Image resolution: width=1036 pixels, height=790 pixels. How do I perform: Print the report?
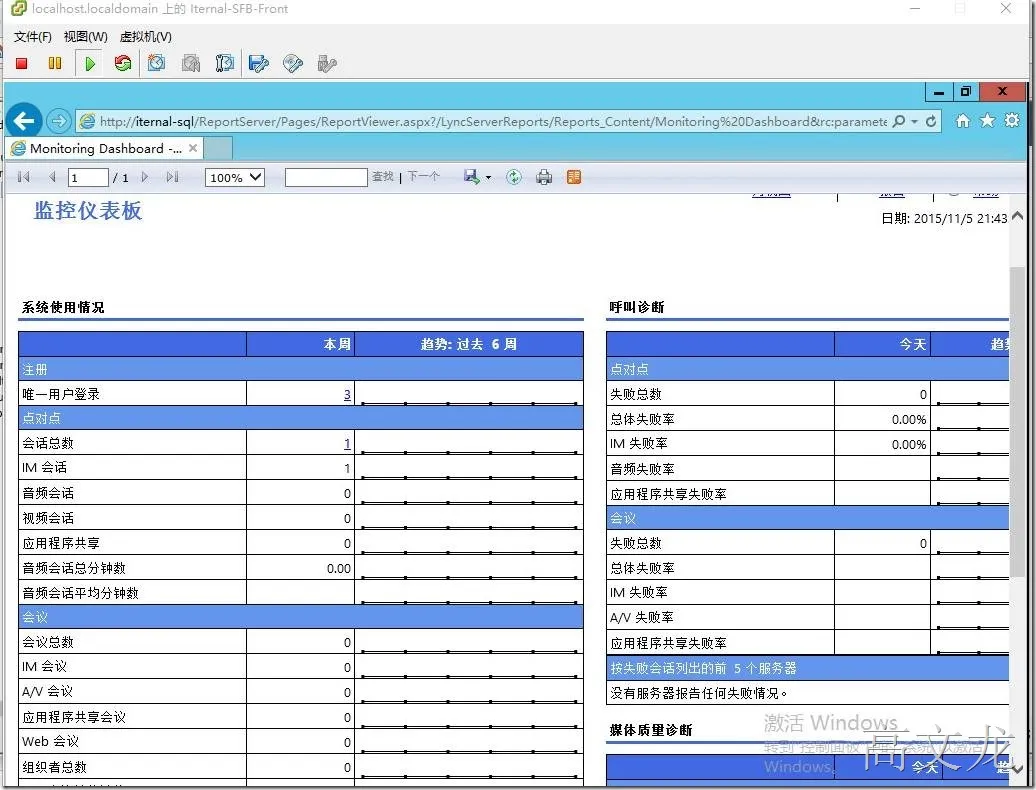[544, 177]
